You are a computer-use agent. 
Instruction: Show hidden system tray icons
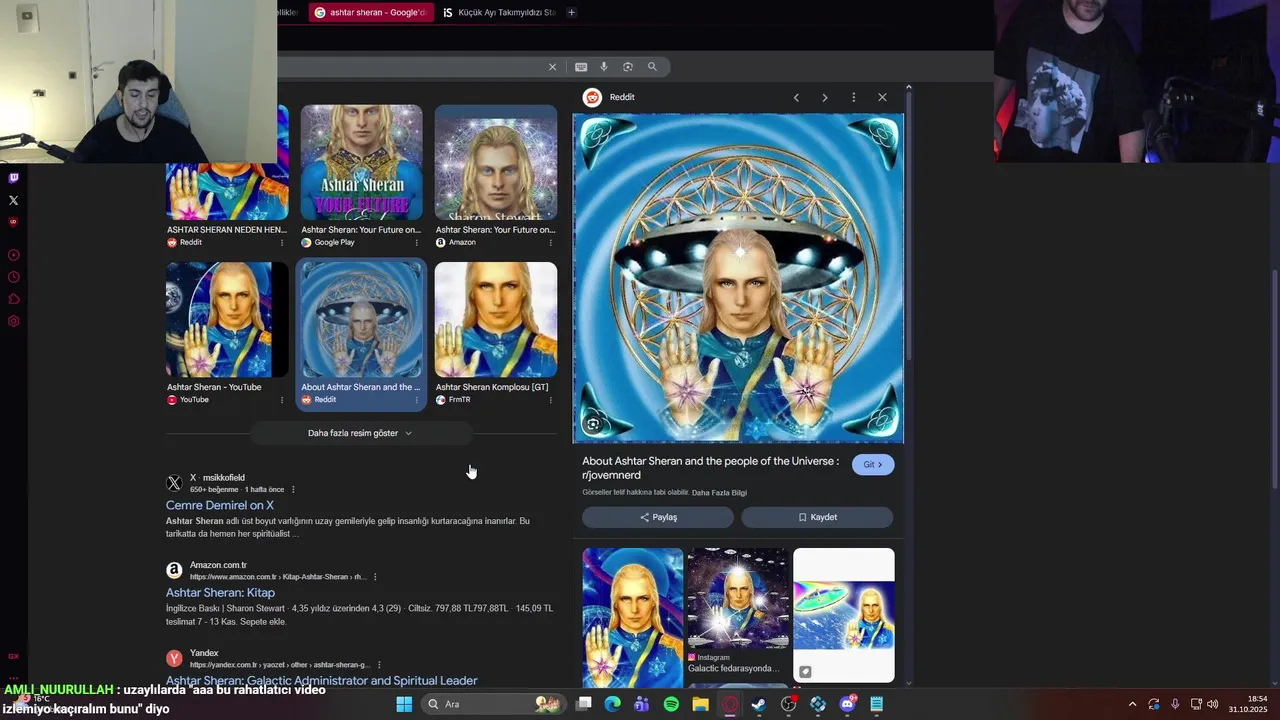click(x=1132, y=704)
